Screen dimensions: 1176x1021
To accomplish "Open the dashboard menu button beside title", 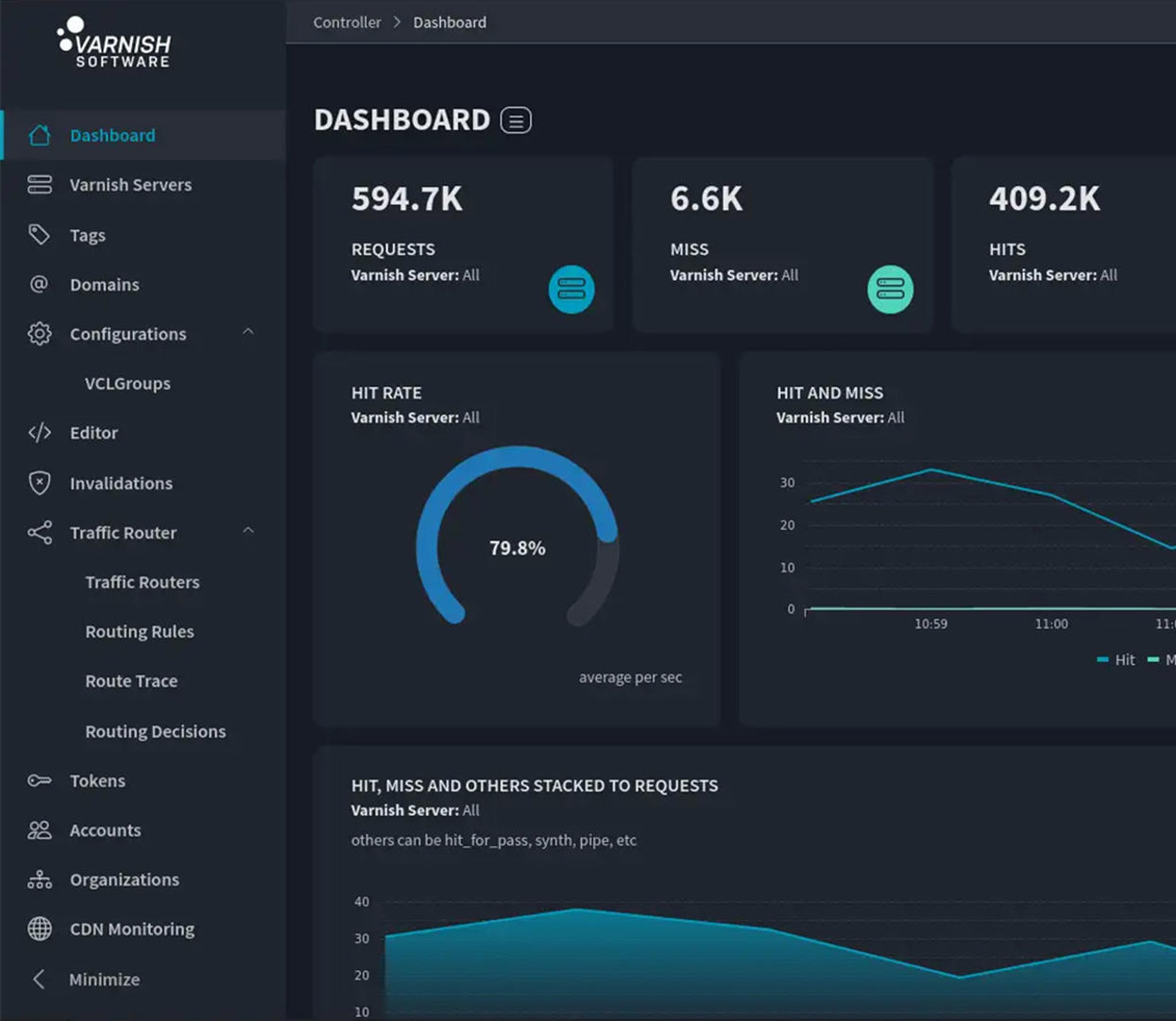I will tap(516, 121).
